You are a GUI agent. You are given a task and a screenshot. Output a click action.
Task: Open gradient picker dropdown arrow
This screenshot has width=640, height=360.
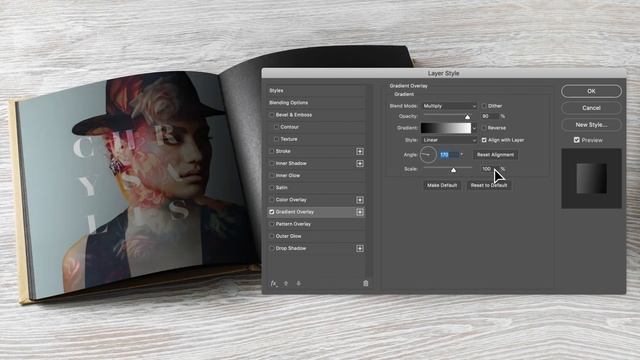pos(474,128)
